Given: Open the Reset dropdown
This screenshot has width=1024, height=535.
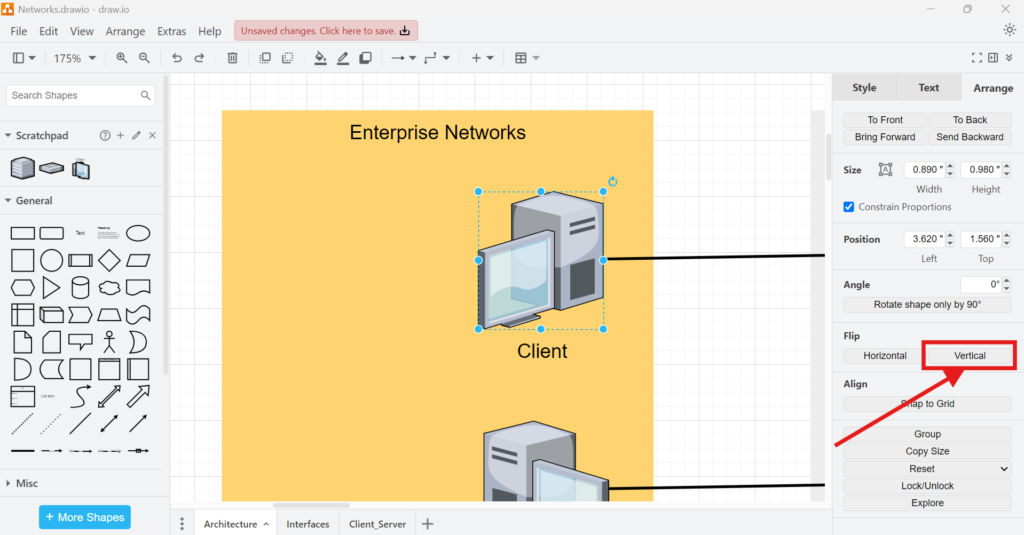Looking at the screenshot, I should coord(927,468).
